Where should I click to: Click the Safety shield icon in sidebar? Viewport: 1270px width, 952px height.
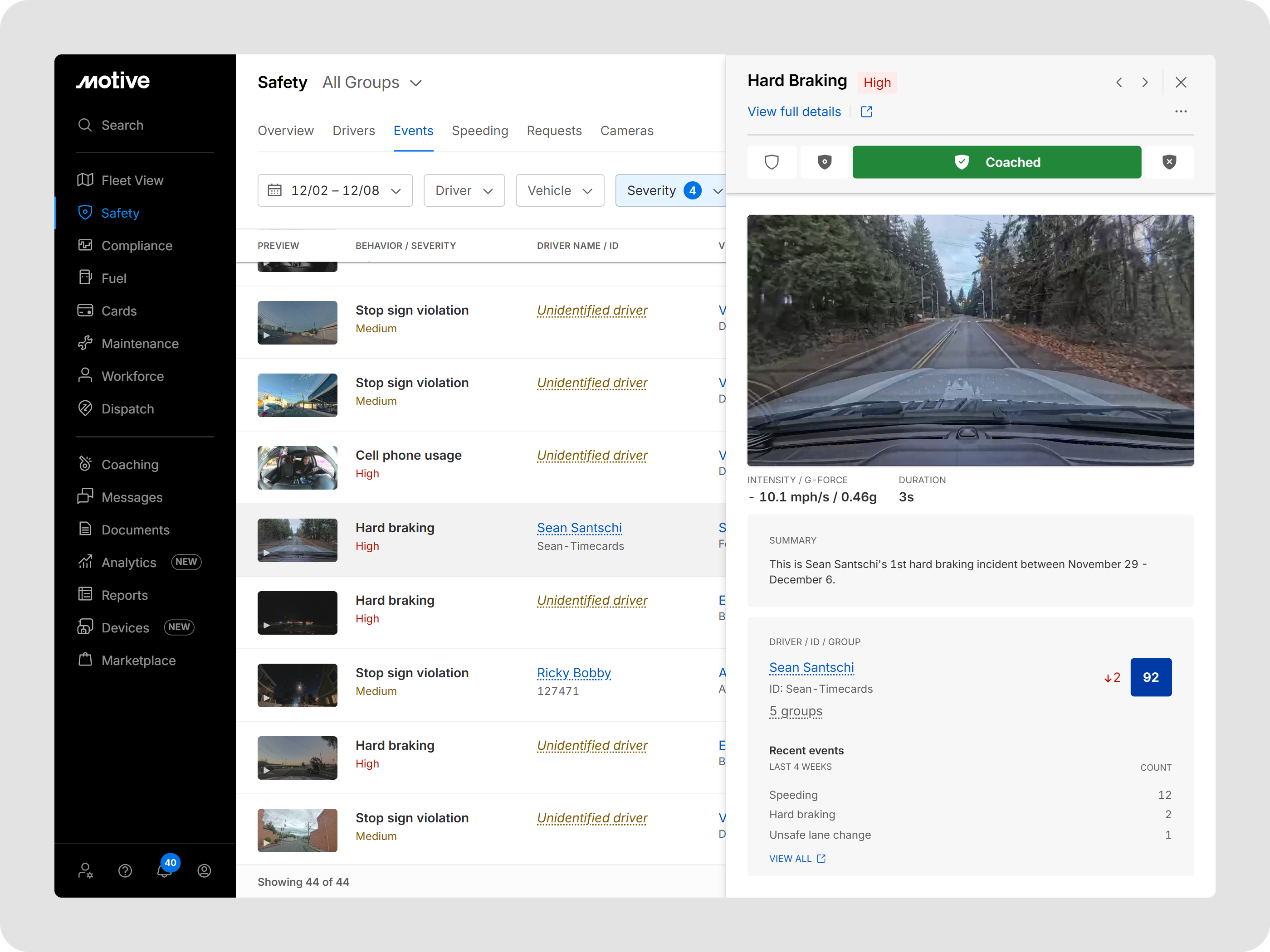point(85,212)
